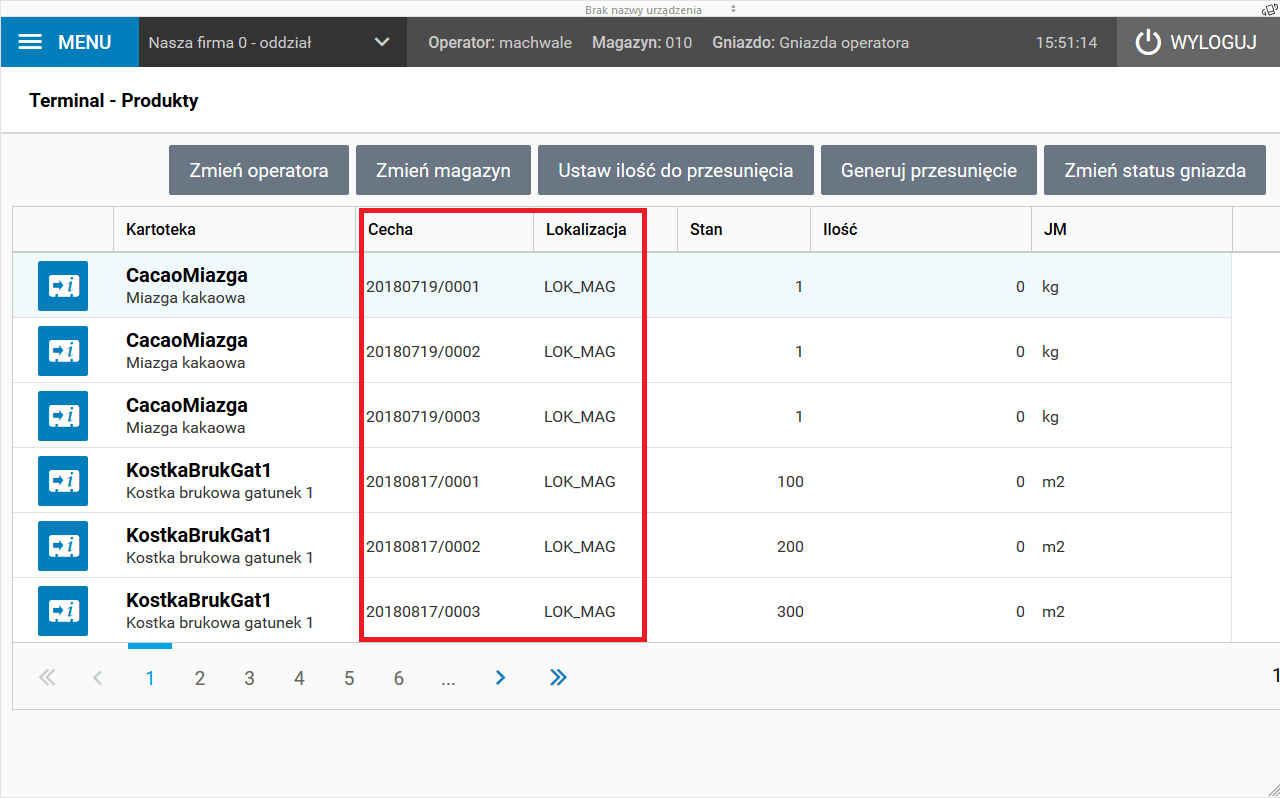The height and width of the screenshot is (798, 1280).
Task: Open details icon for CacaoMiazga 20180719/0003
Action: pos(63,416)
